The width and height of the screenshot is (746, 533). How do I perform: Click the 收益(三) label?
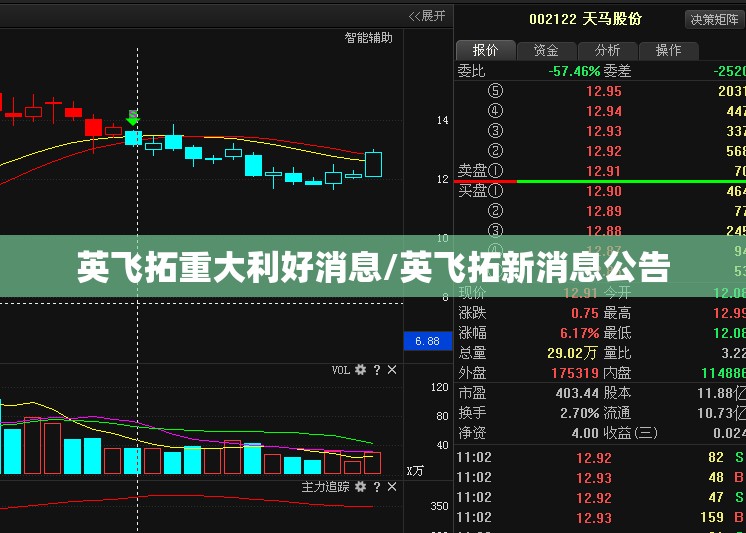630,433
